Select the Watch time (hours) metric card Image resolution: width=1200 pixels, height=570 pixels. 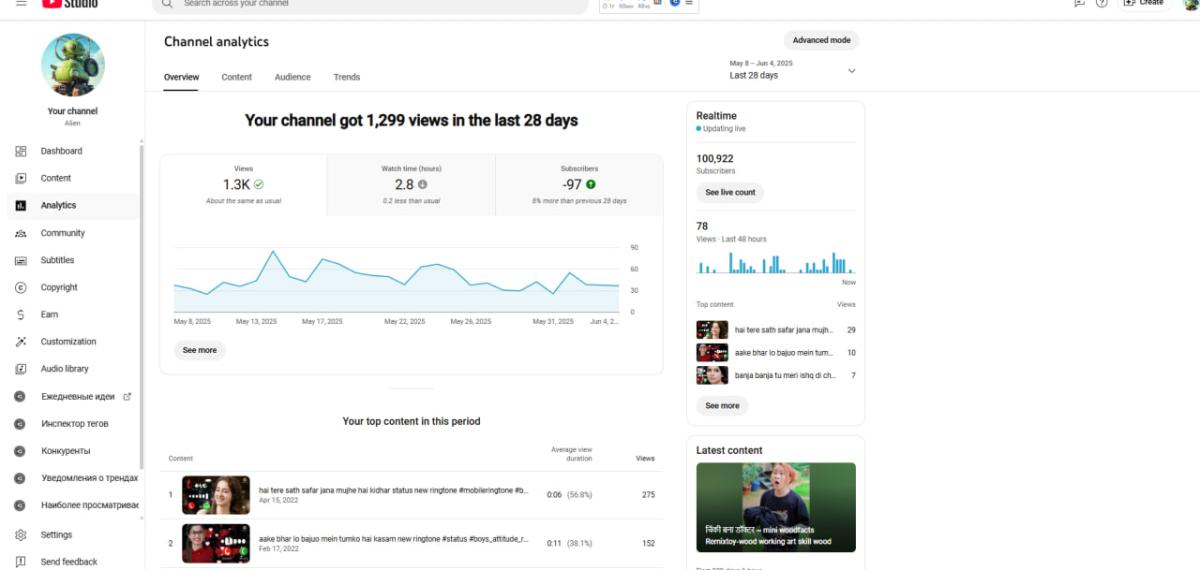(411, 185)
